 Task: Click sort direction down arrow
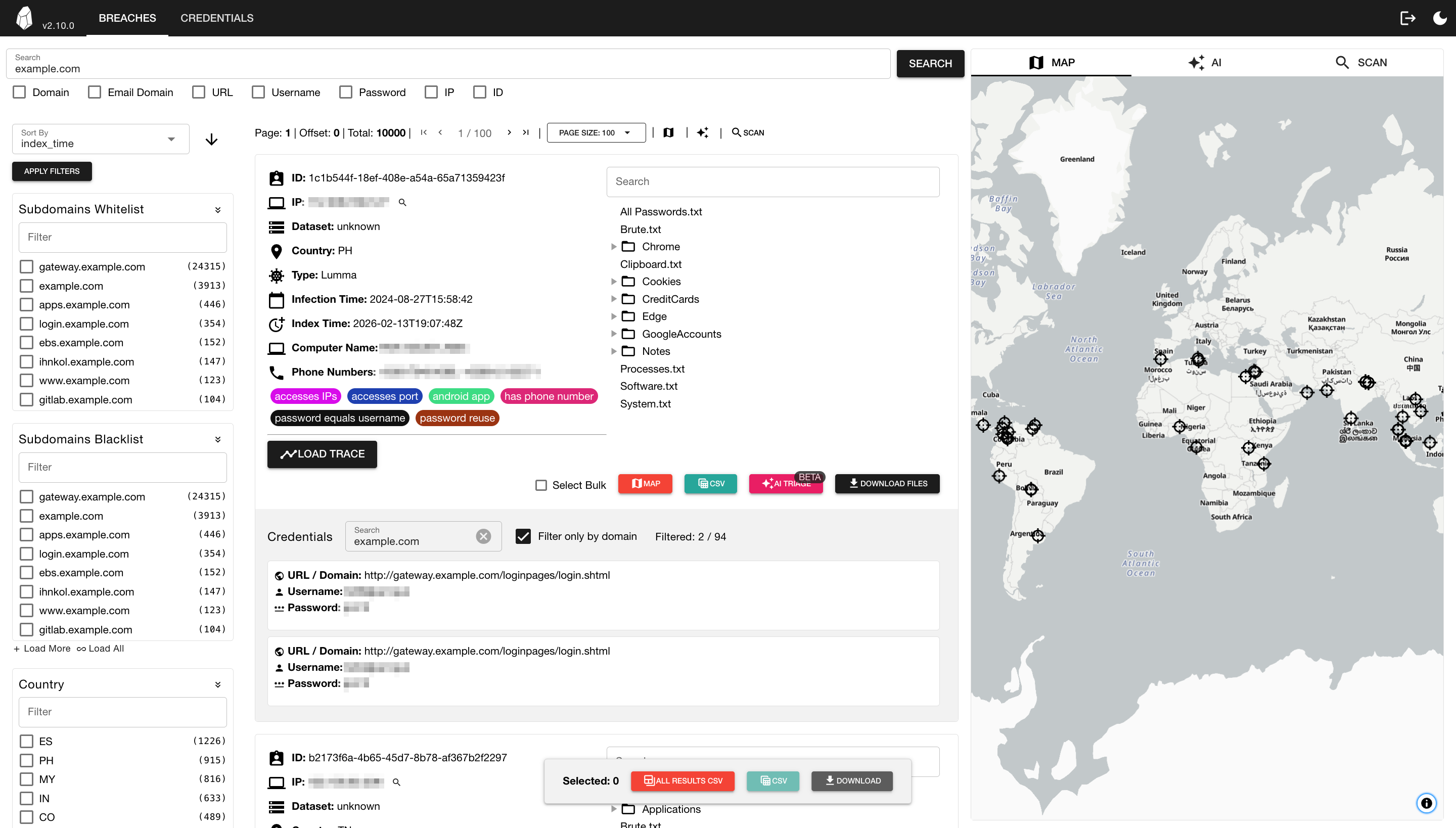211,140
